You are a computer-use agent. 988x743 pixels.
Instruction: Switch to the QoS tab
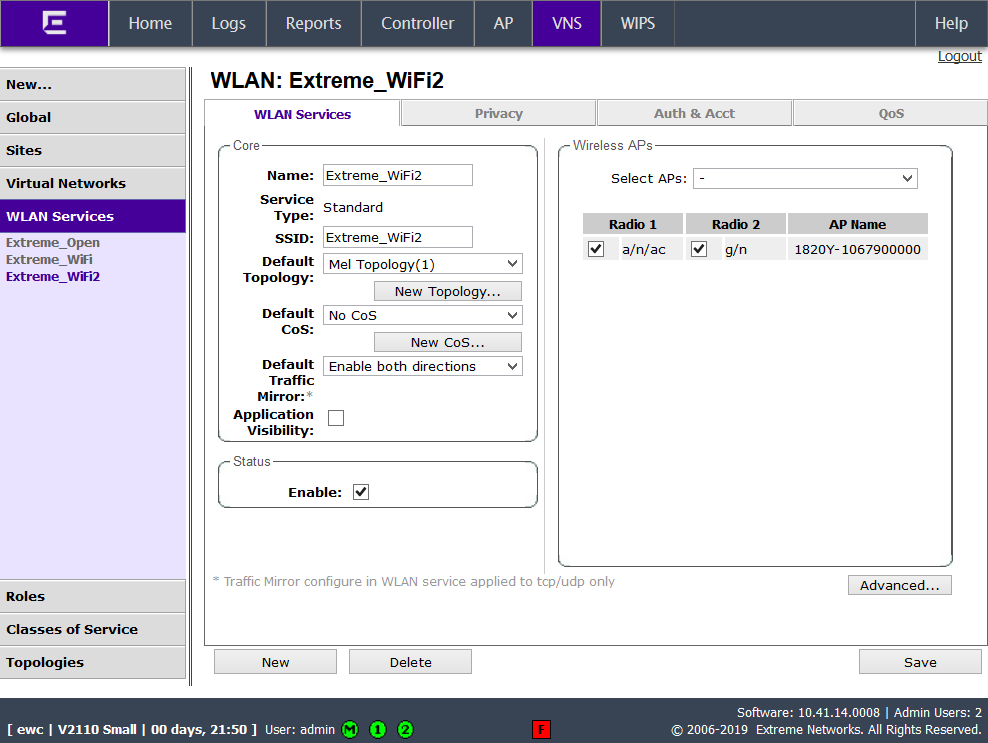pyautogui.click(x=891, y=113)
